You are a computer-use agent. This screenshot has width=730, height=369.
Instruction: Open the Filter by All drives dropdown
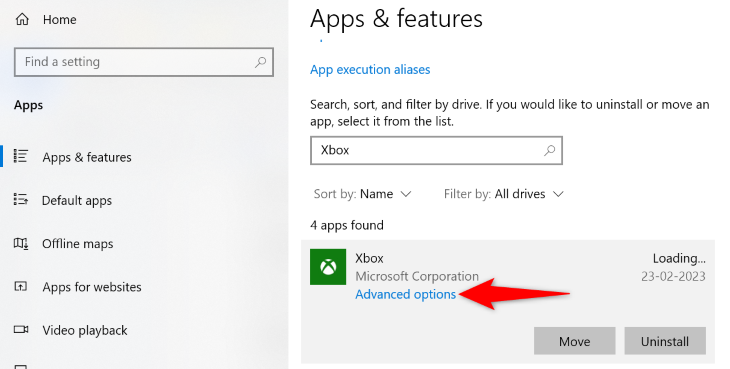pyautogui.click(x=504, y=194)
